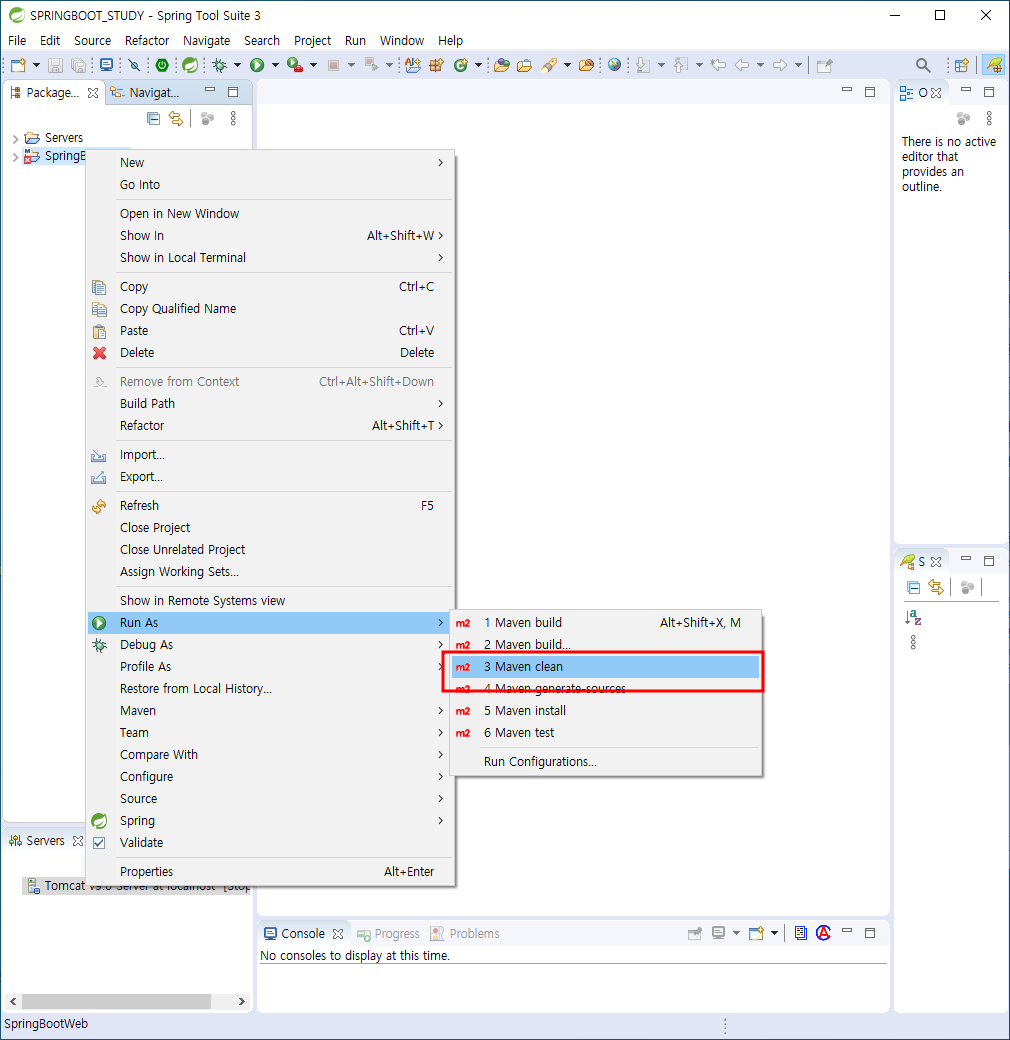The height and width of the screenshot is (1040, 1010).
Task: Click the Run with external tools icon
Action: pyautogui.click(x=294, y=65)
